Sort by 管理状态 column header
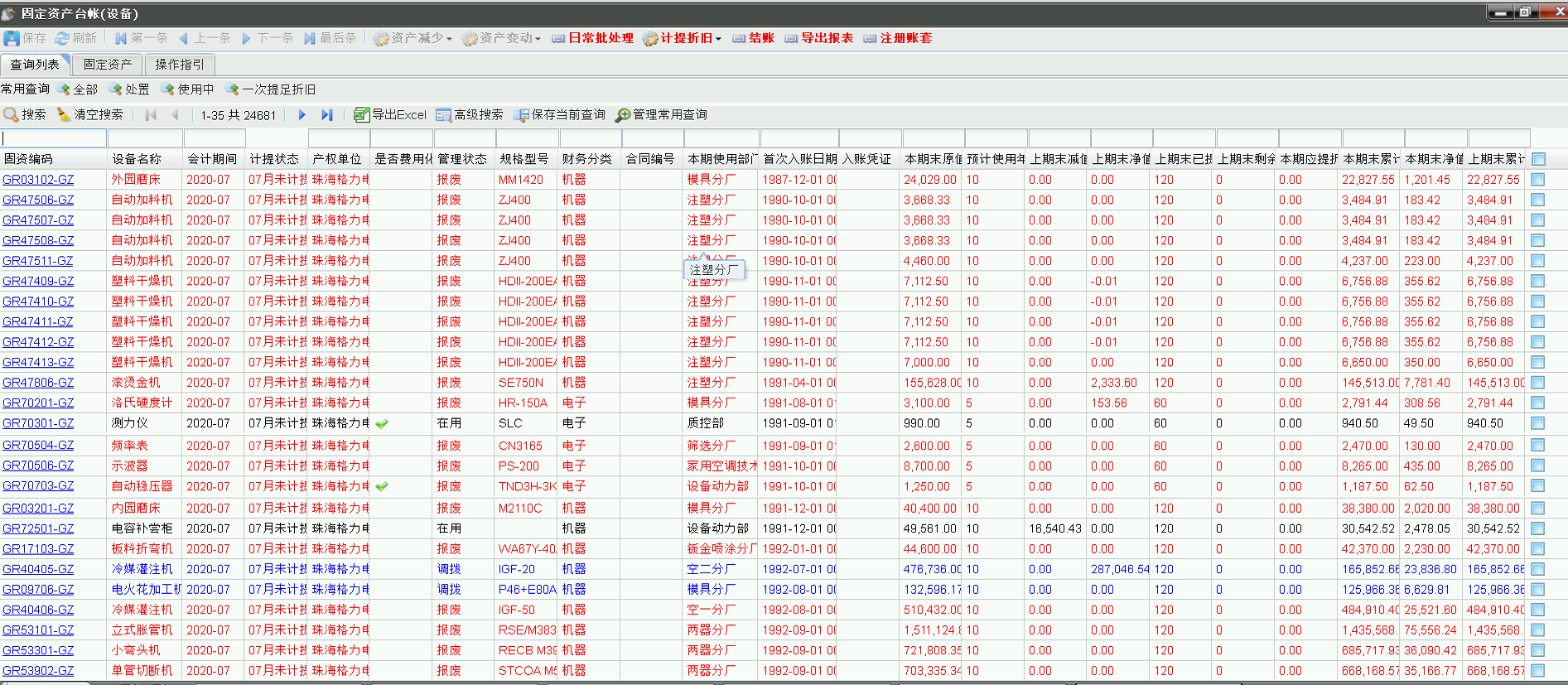This screenshot has width=1568, height=685. pyautogui.click(x=464, y=159)
